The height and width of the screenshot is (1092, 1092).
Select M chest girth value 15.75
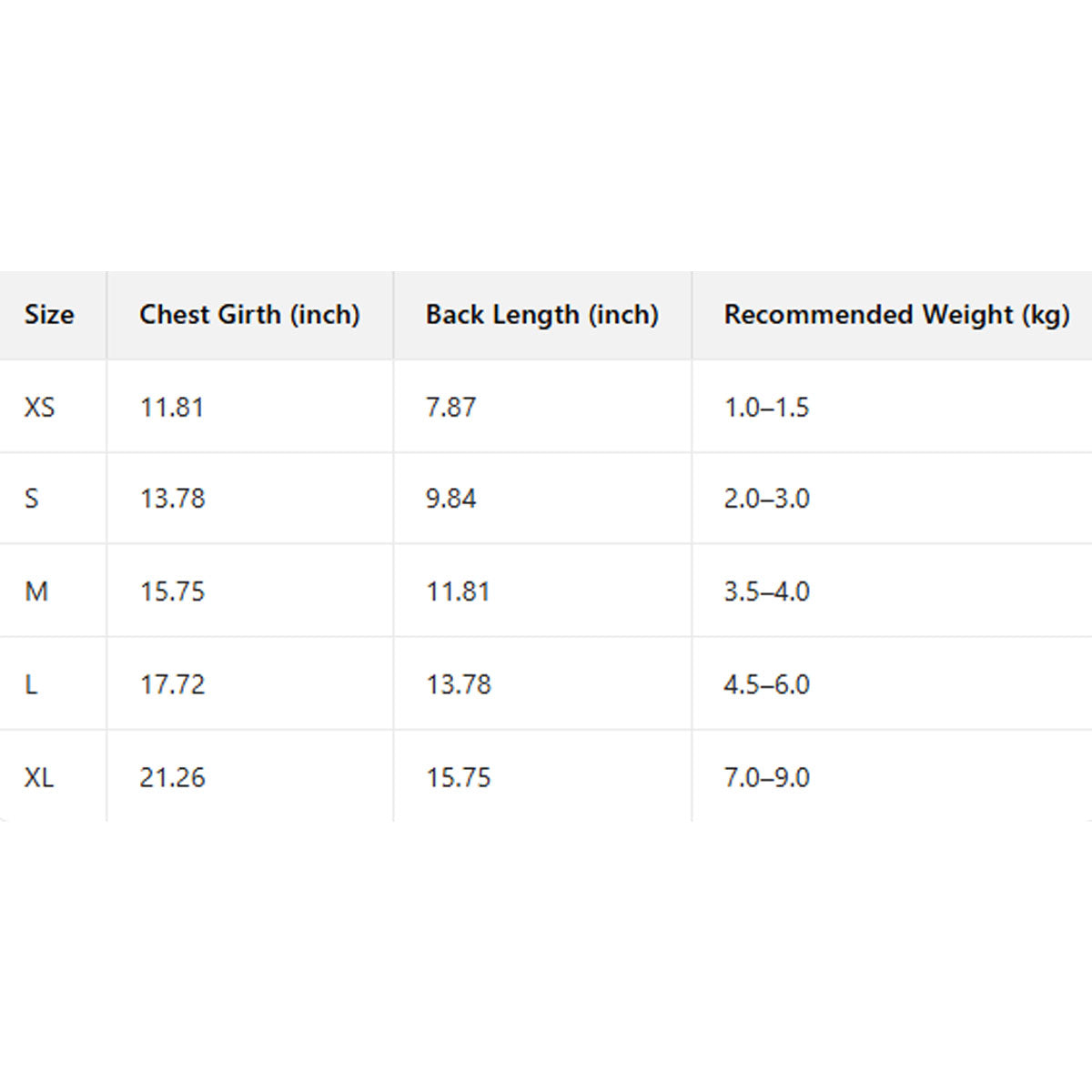tap(172, 591)
